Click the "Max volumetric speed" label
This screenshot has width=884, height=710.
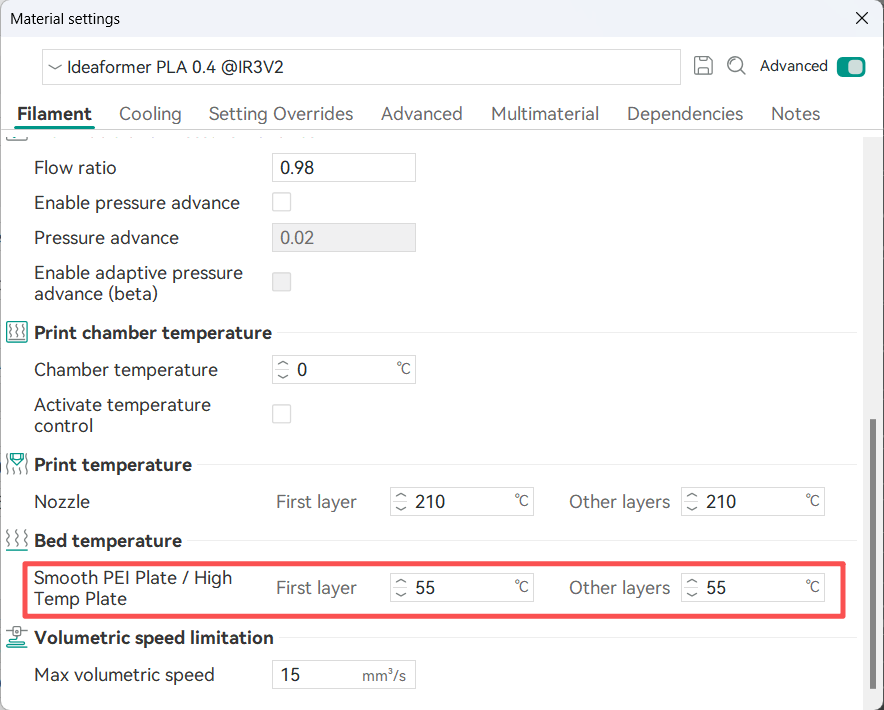(x=124, y=674)
